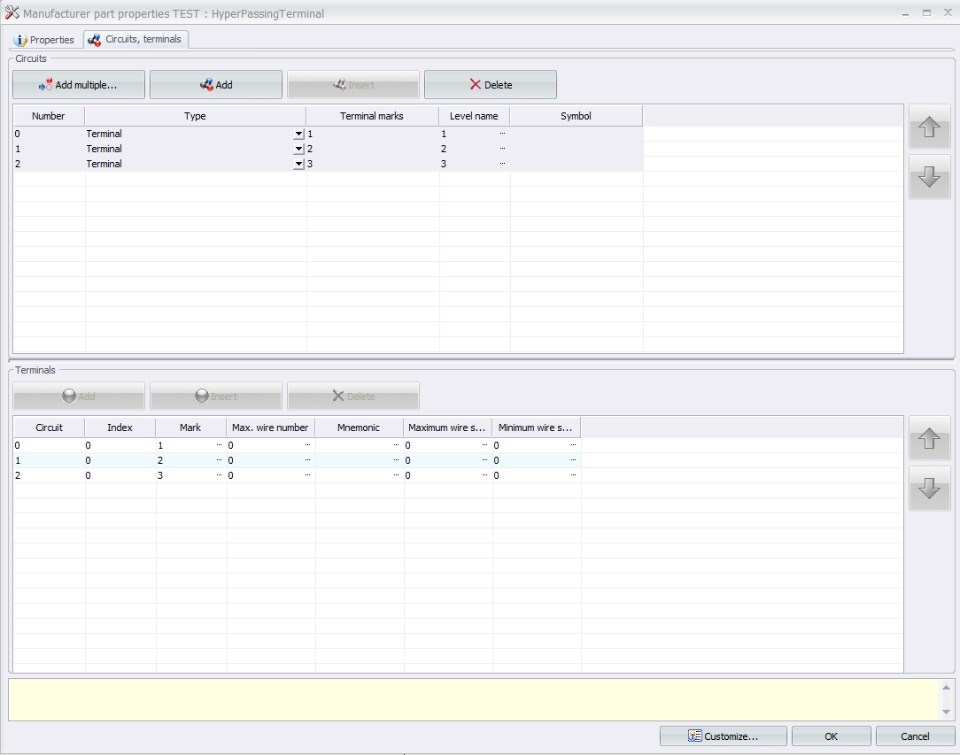Screen dimensions: 960x755
Task: Open Type dropdown for circuit 2
Action: coord(298,163)
